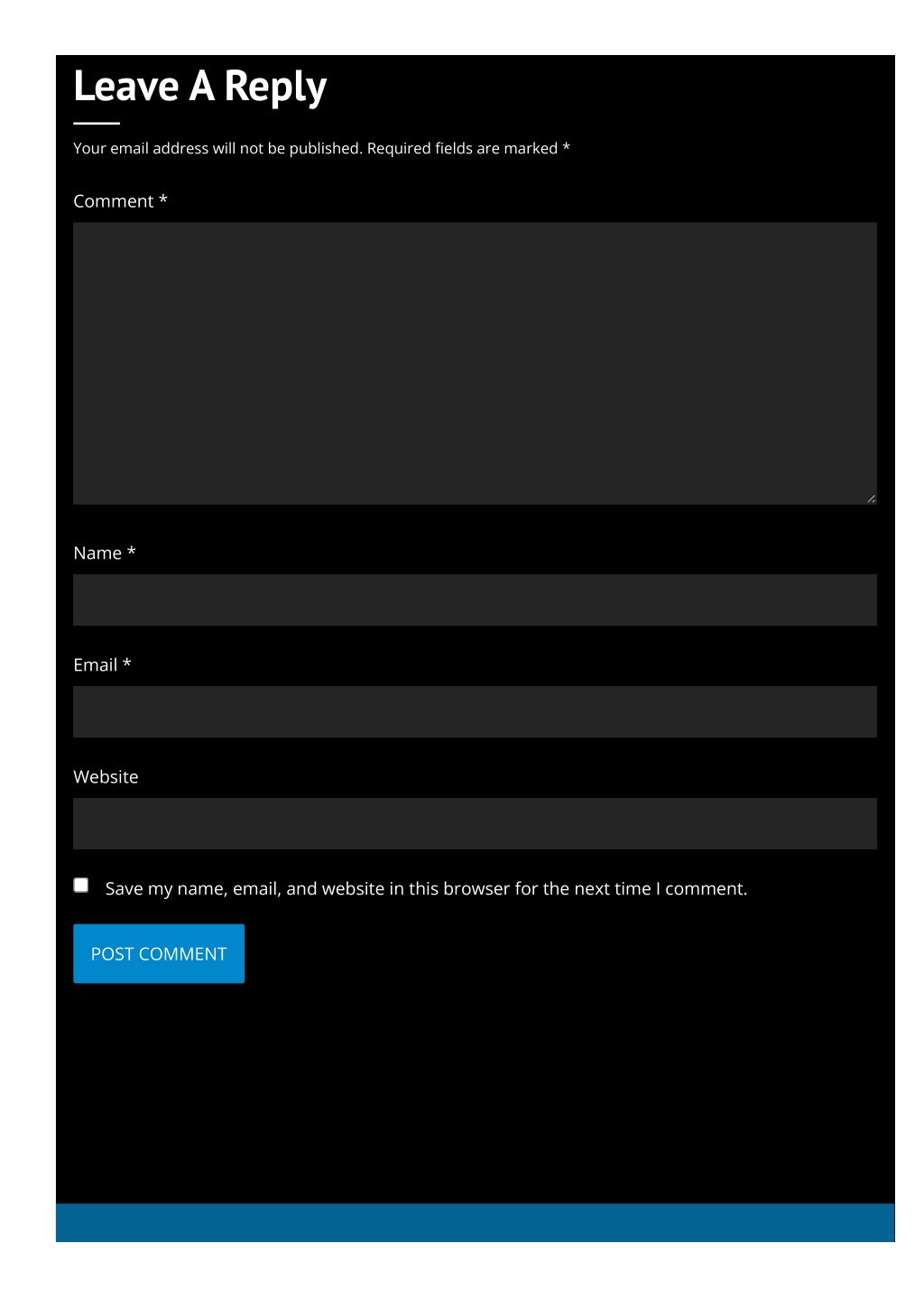Click the 'Website' field label
924x1308 pixels.
click(106, 777)
